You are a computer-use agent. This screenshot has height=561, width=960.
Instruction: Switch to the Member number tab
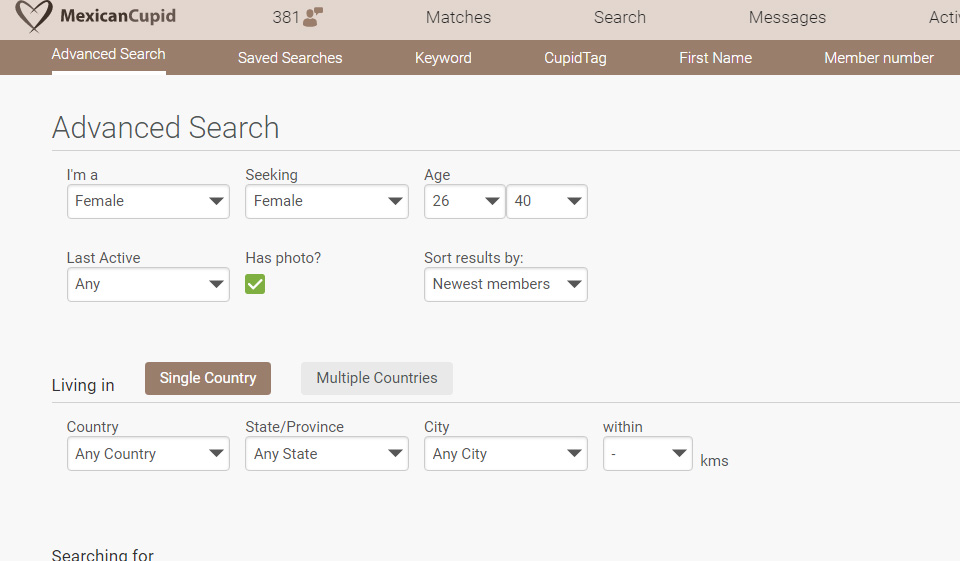[x=878, y=58]
